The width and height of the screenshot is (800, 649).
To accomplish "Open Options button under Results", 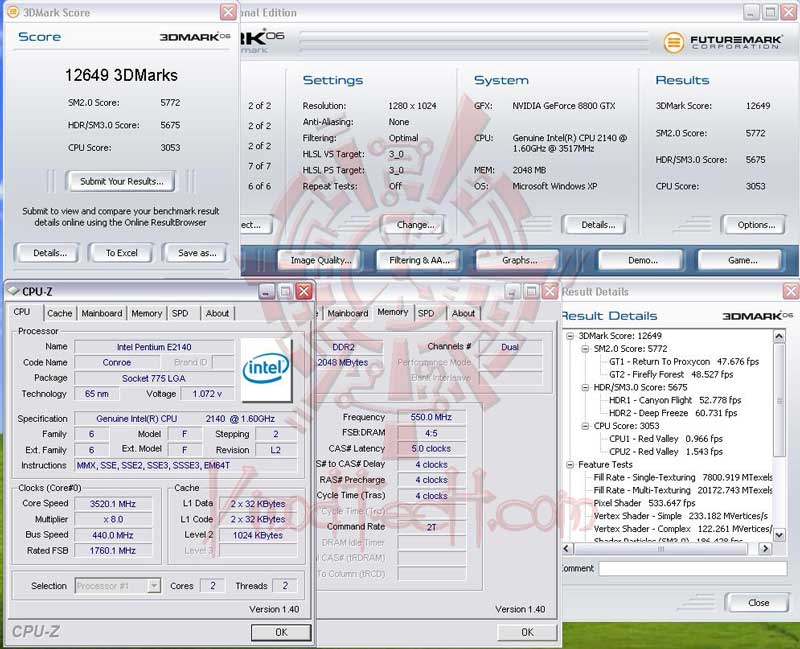I will [x=756, y=224].
